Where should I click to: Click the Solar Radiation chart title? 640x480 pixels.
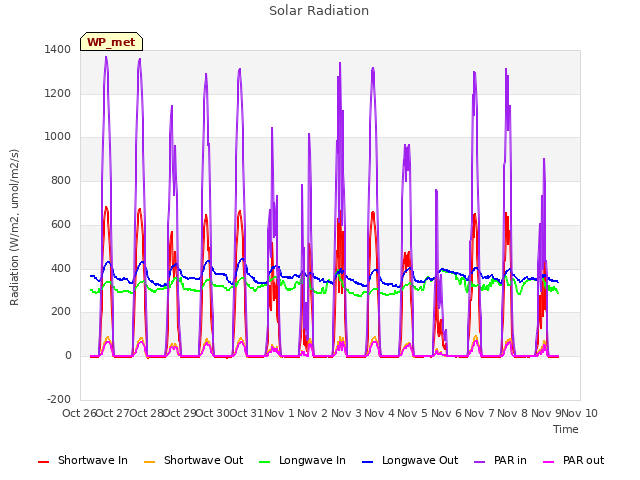[319, 11]
